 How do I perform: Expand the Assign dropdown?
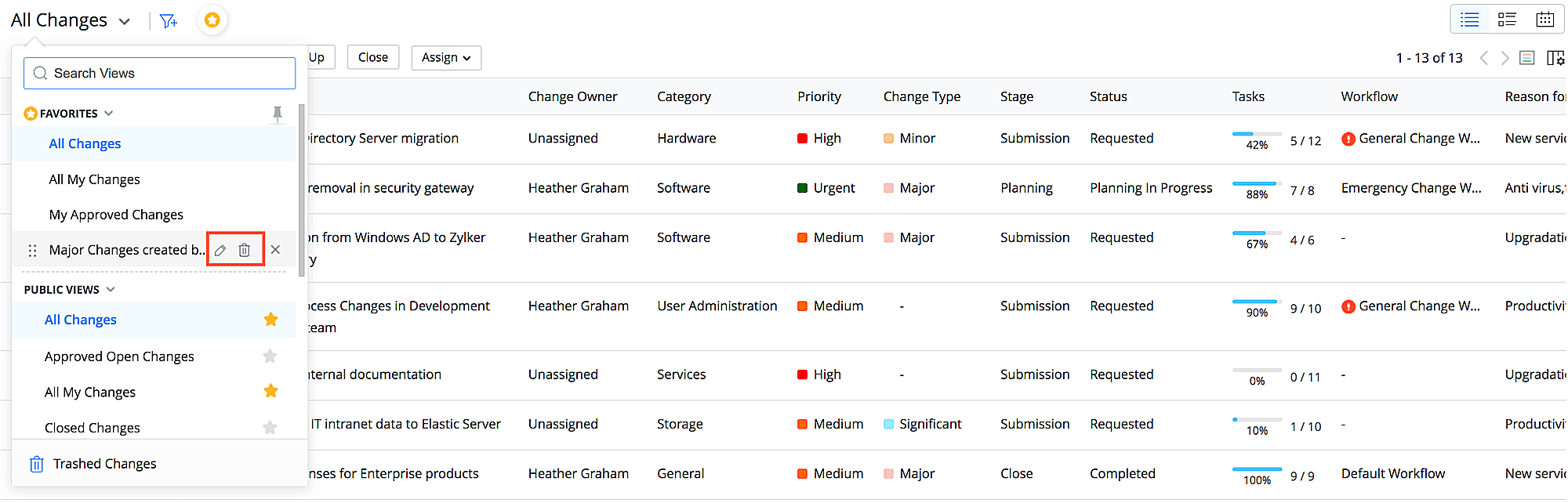click(x=446, y=57)
